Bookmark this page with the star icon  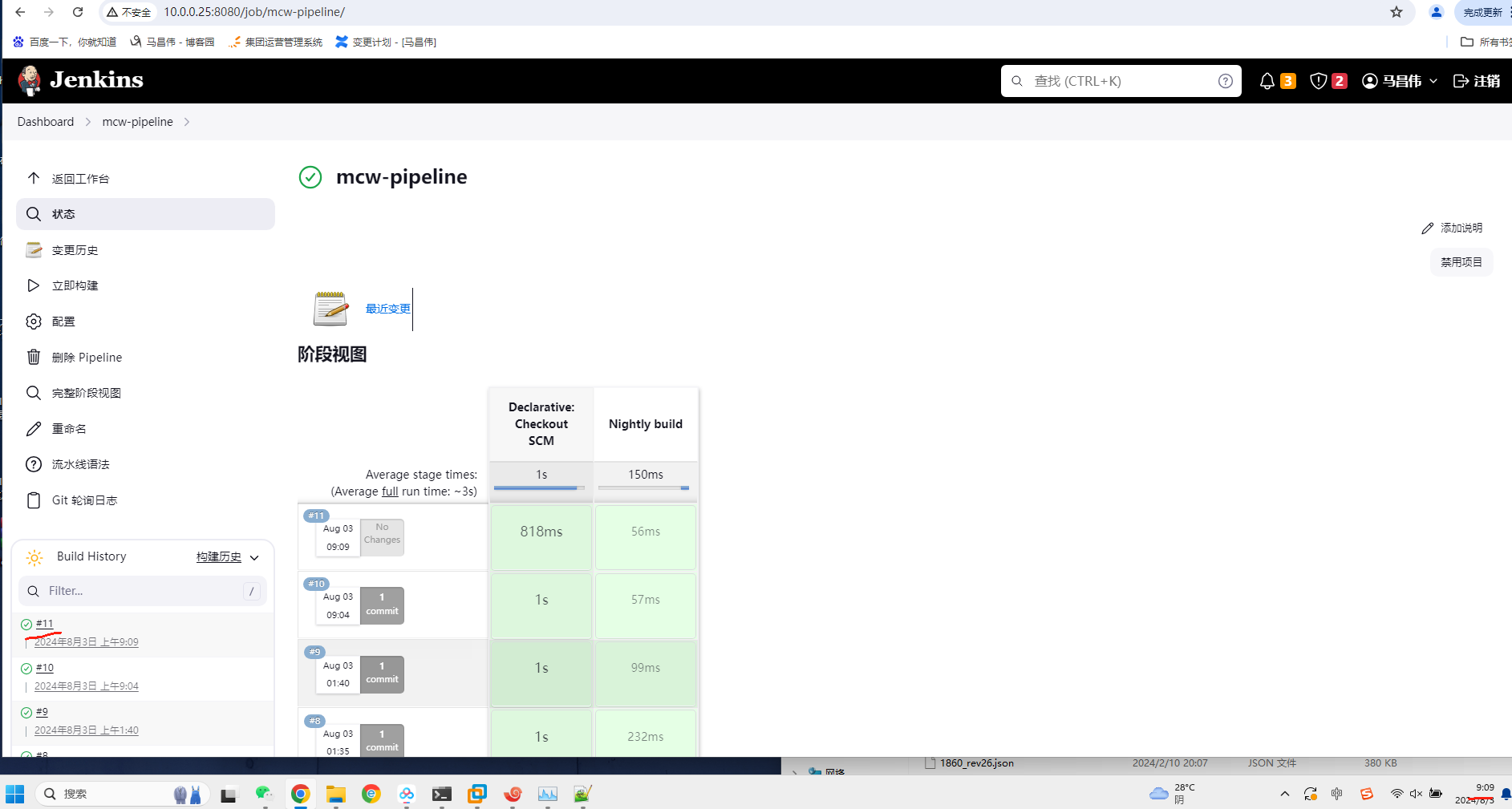1396,12
